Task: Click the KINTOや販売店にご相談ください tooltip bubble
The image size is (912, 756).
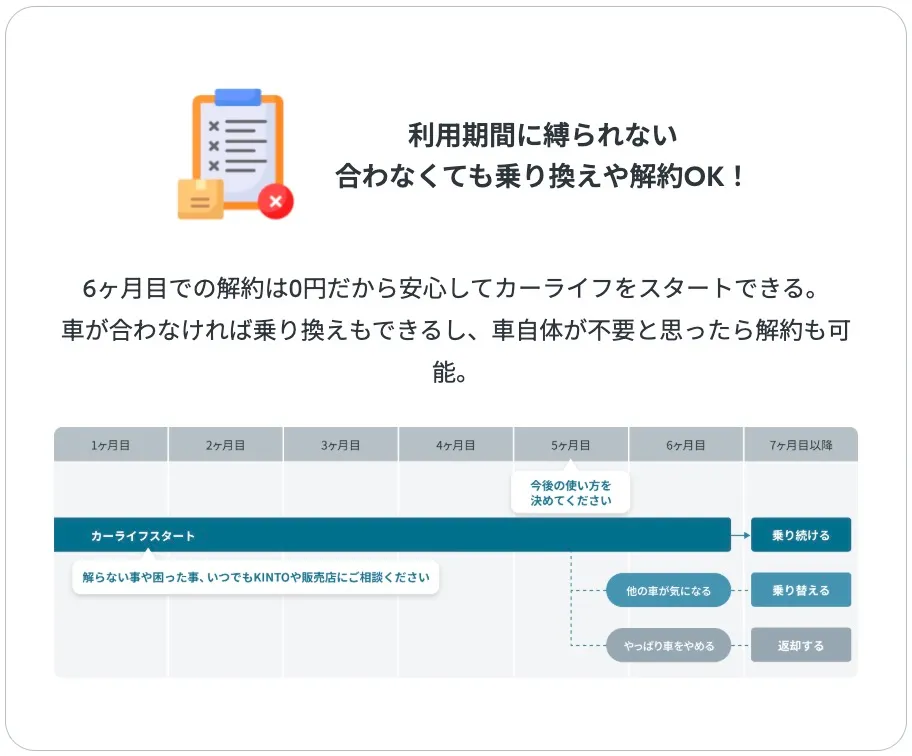Action: pos(256,577)
